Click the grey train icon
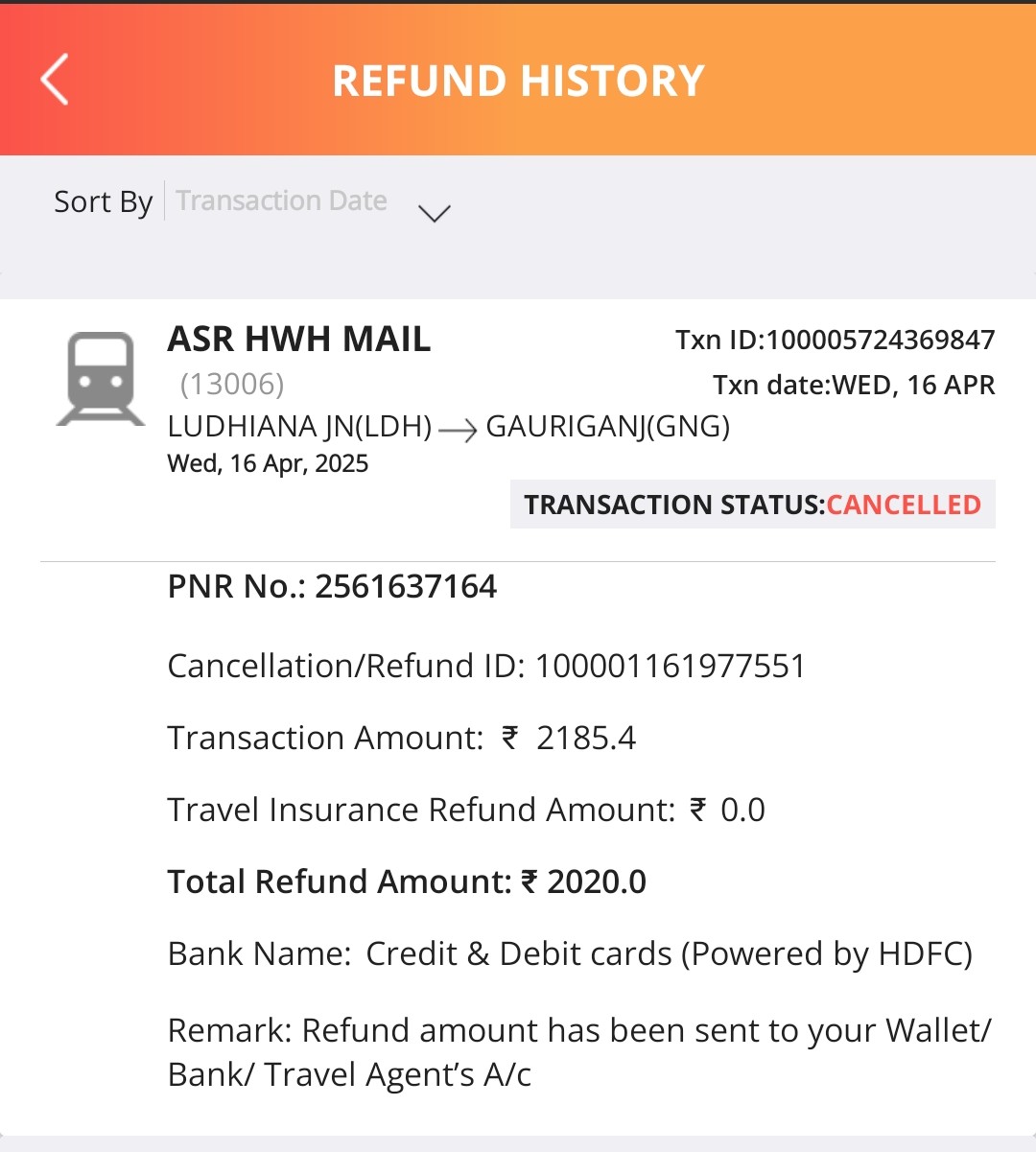 point(100,378)
